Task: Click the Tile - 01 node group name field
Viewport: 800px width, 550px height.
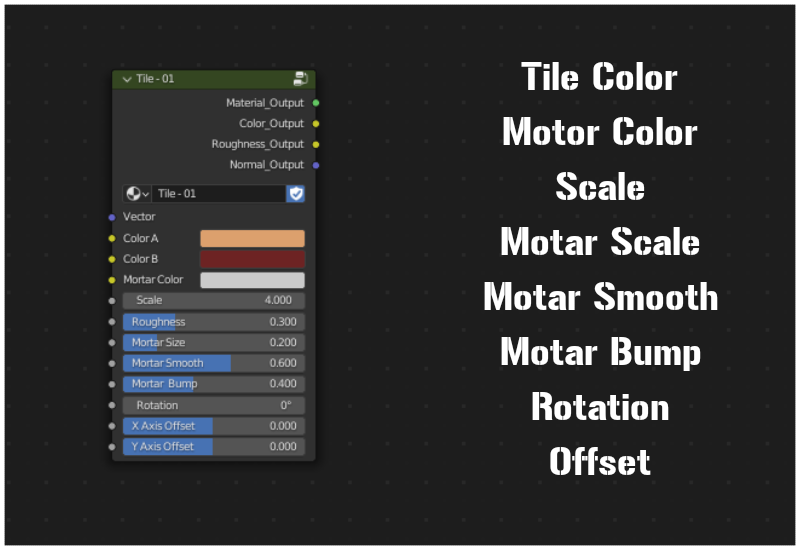Action: click(219, 194)
